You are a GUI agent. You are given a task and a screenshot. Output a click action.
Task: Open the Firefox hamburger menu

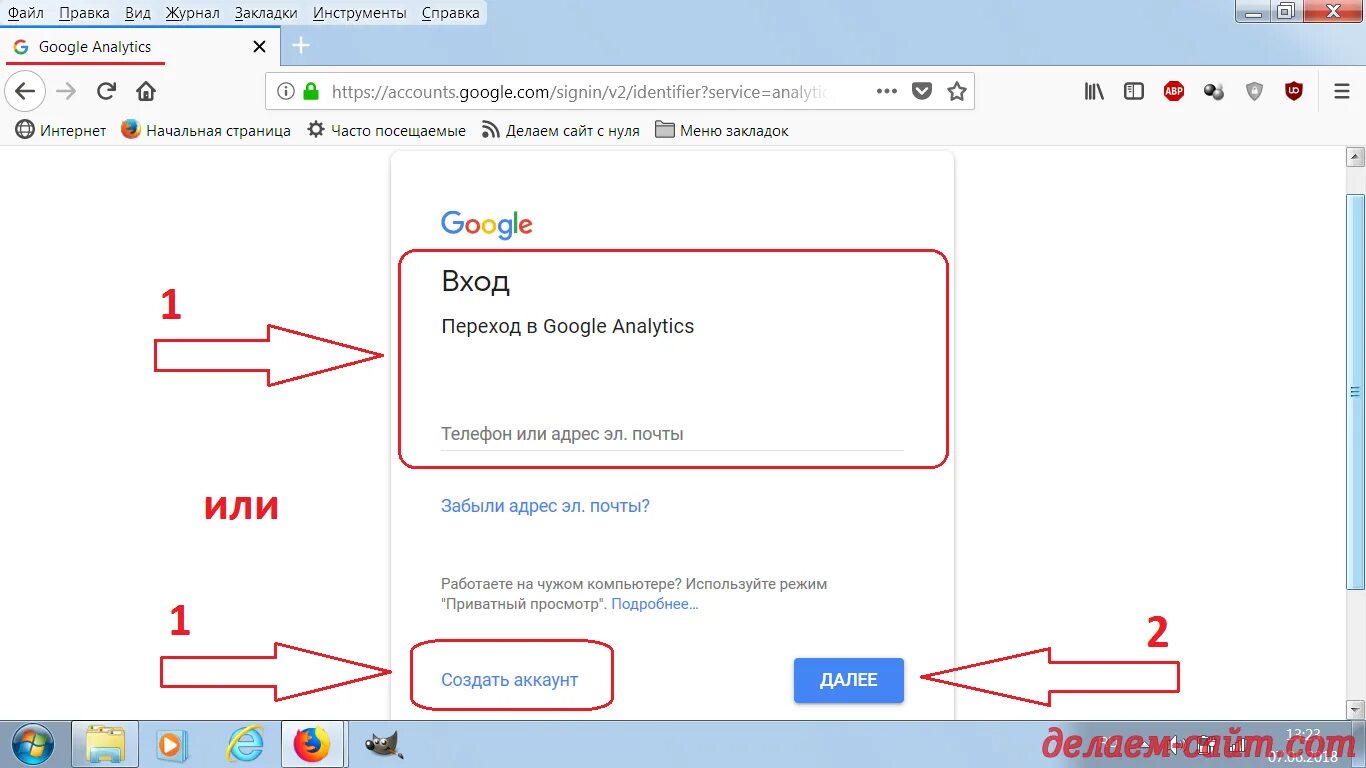[1342, 91]
